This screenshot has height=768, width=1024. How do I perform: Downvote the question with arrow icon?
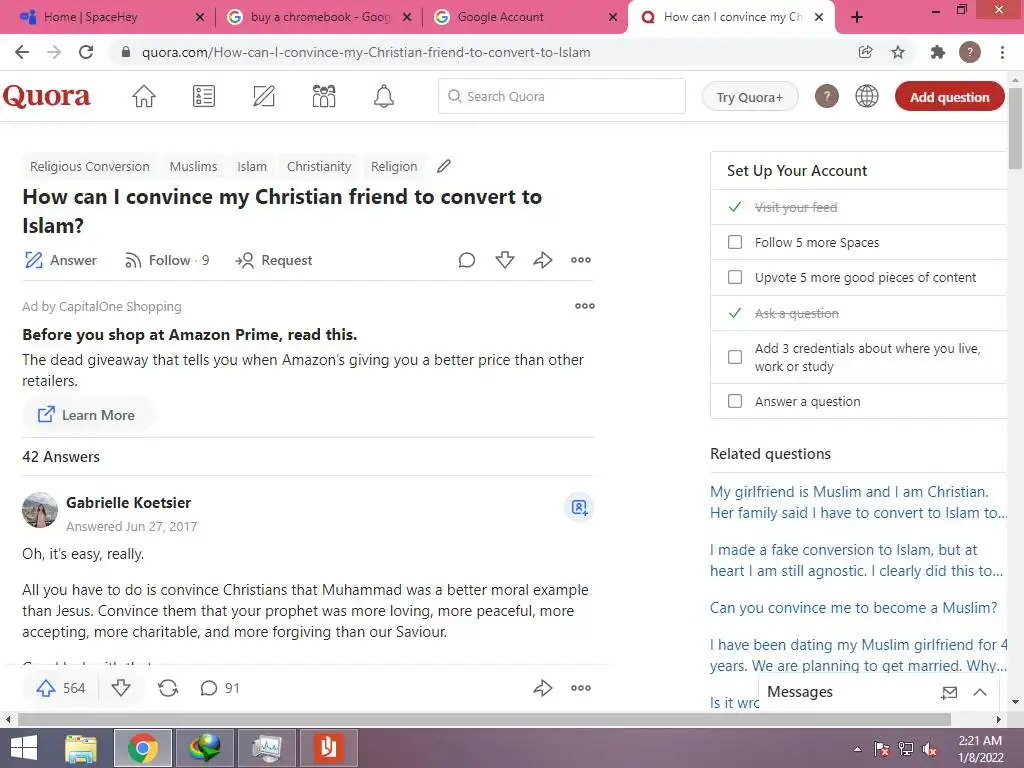(505, 260)
